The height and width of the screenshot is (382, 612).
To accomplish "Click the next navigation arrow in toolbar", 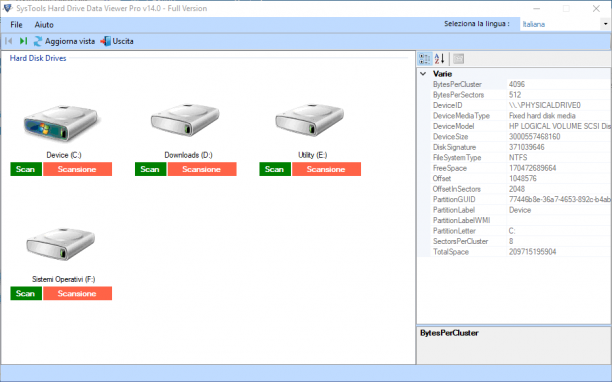I will point(23,41).
